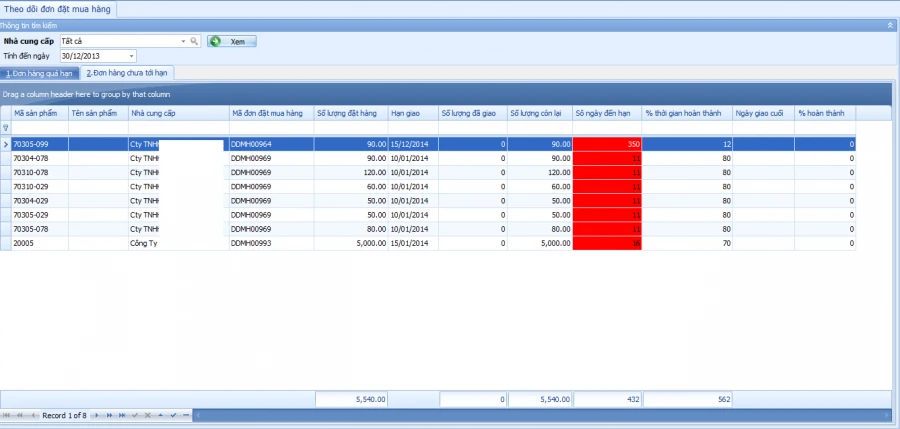Select product code cell 70305-029

40,215
